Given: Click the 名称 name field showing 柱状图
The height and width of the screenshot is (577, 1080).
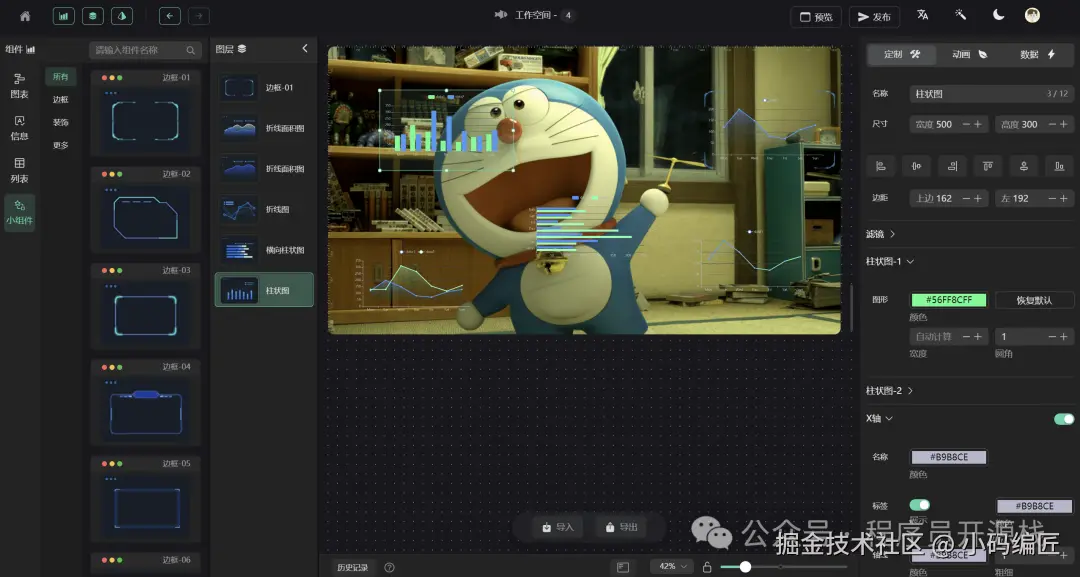Looking at the screenshot, I should (x=991, y=94).
